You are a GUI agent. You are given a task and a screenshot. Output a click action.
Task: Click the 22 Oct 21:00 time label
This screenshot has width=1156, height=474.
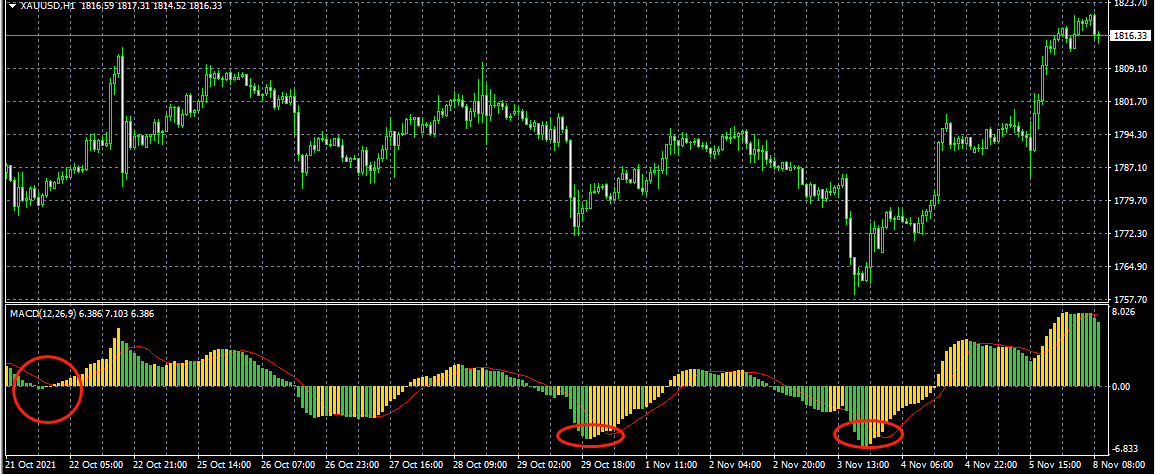[159, 466]
